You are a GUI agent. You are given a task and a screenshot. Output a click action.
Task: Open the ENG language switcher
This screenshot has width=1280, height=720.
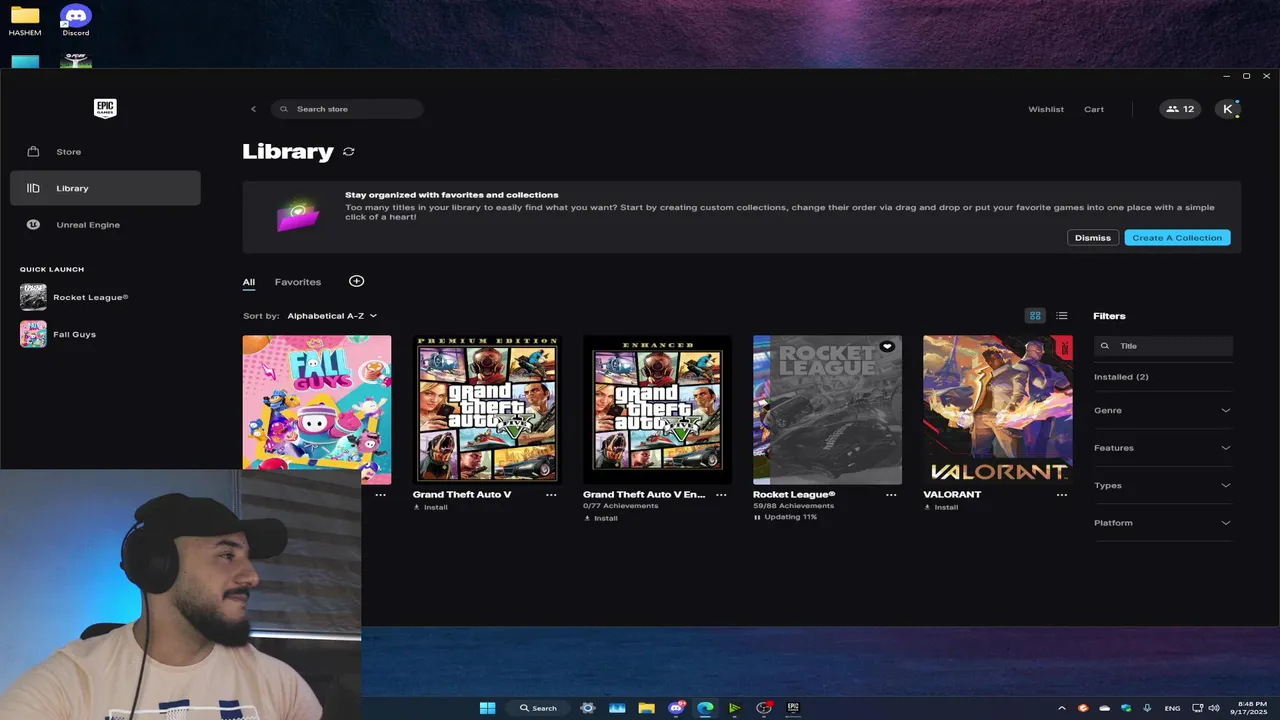pos(1172,708)
